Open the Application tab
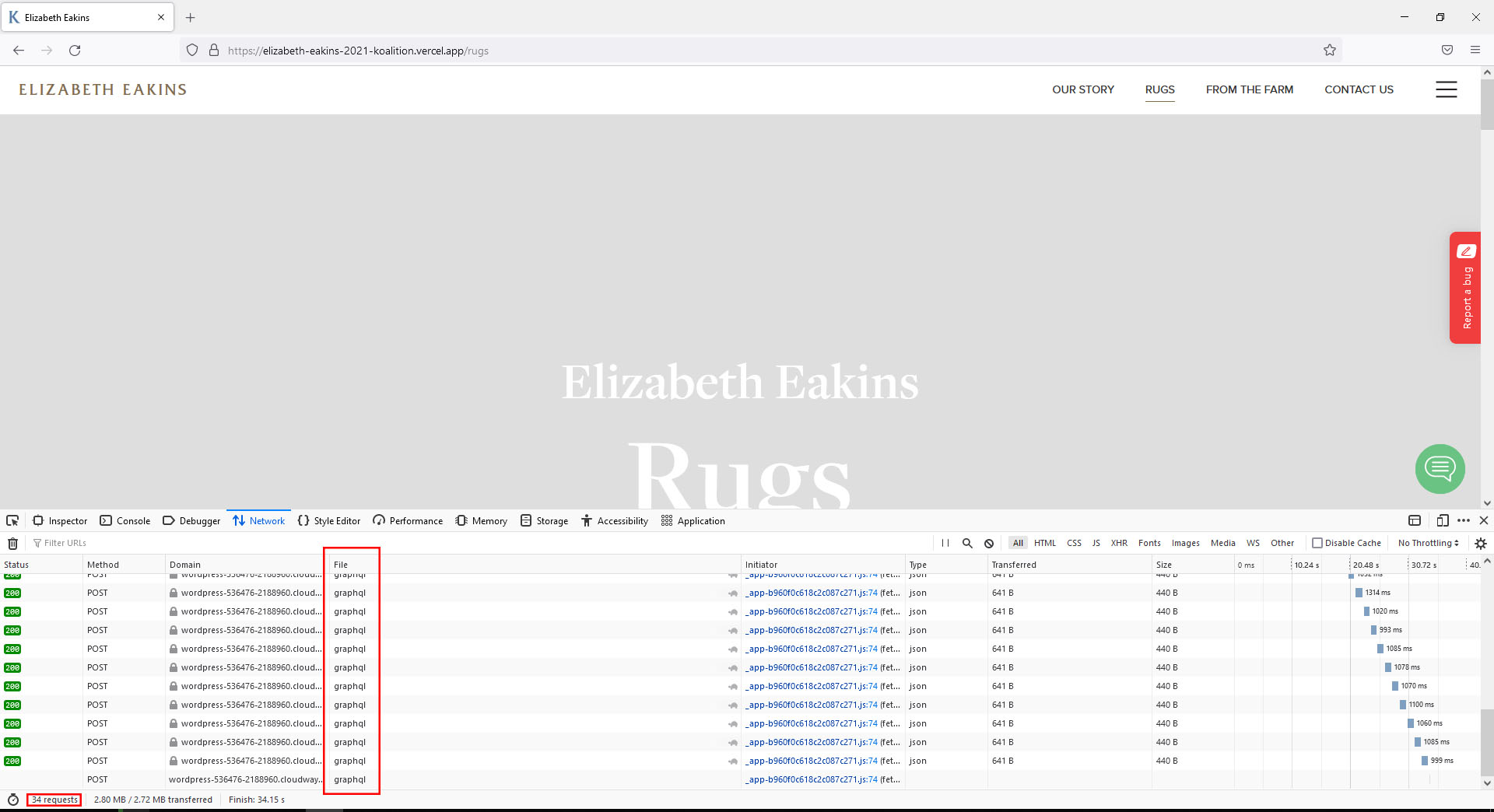The image size is (1494, 812). click(x=693, y=520)
